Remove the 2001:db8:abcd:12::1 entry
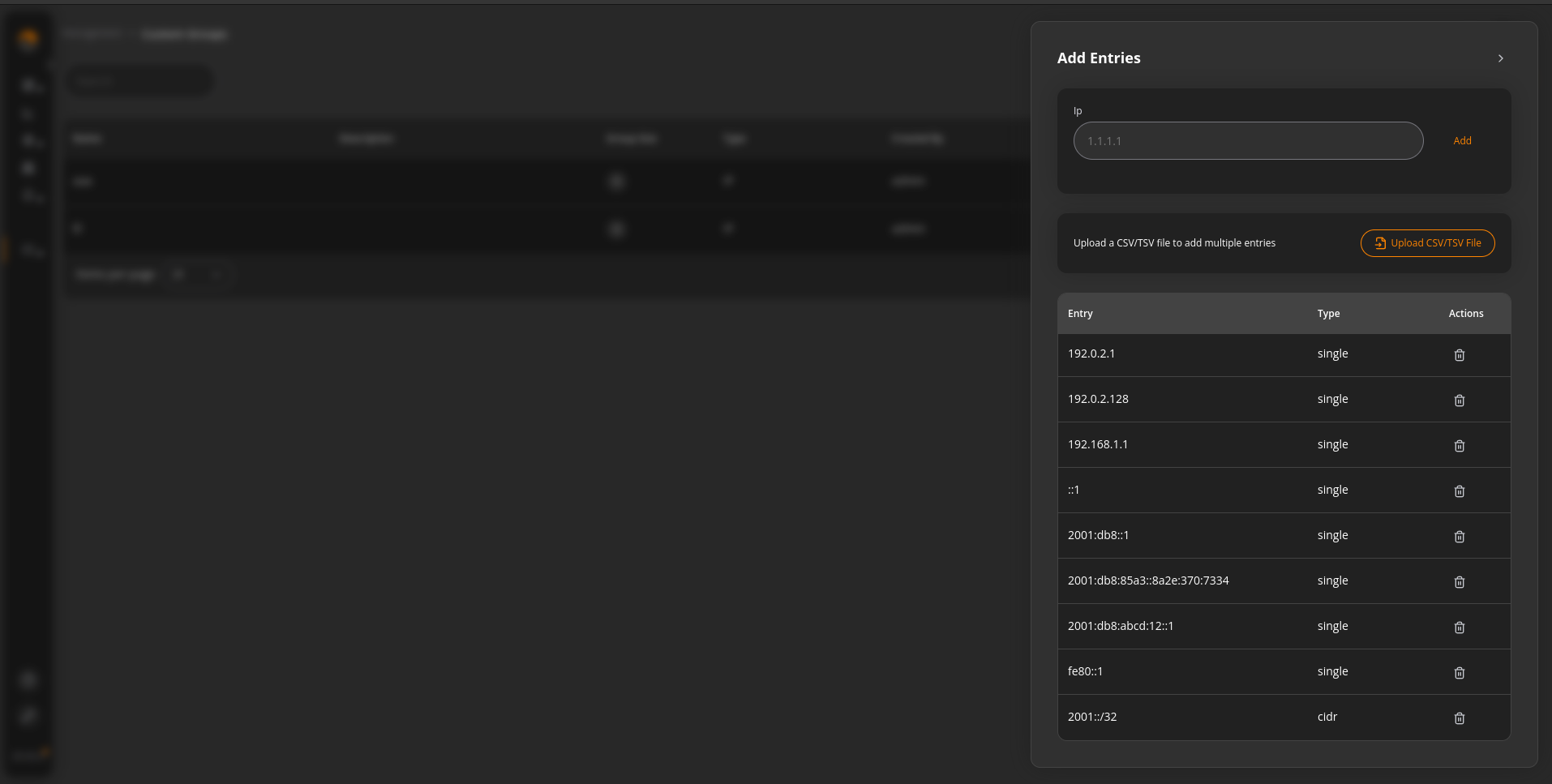This screenshot has width=1552, height=784. pos(1459,628)
